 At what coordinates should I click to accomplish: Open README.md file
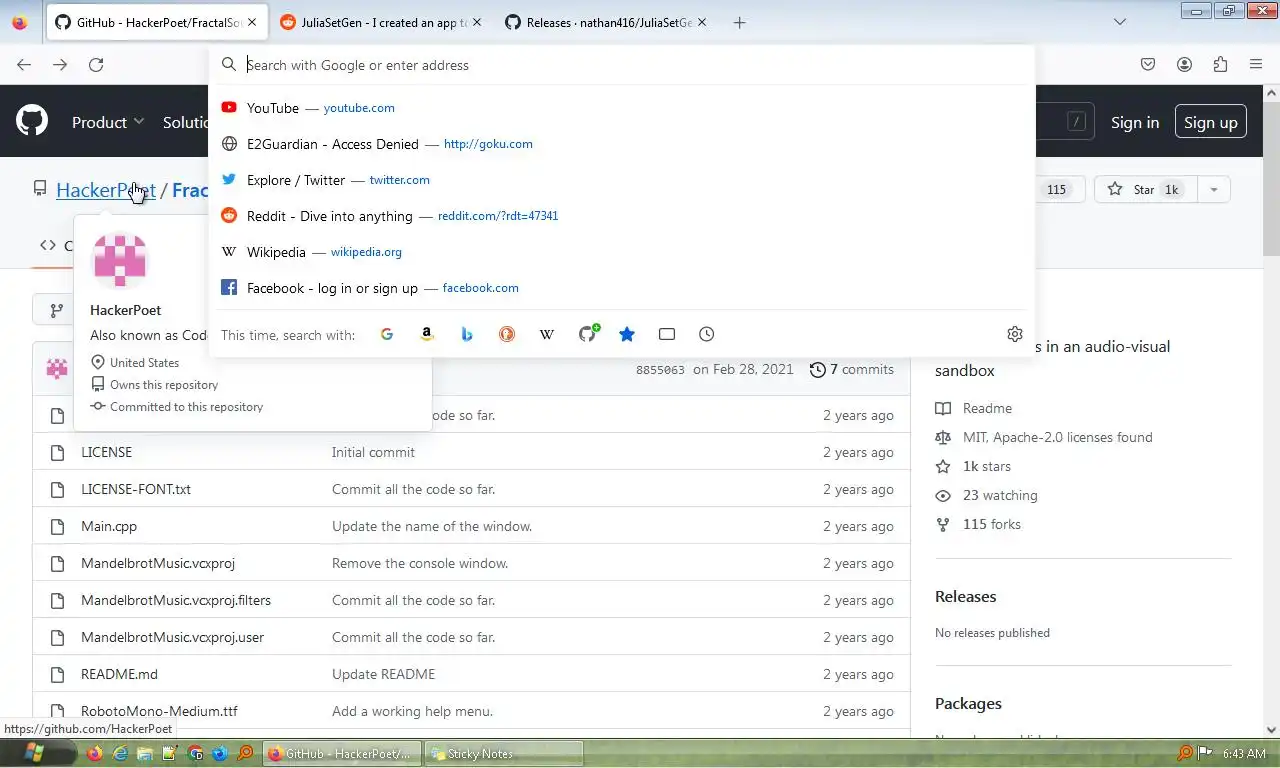tap(119, 674)
